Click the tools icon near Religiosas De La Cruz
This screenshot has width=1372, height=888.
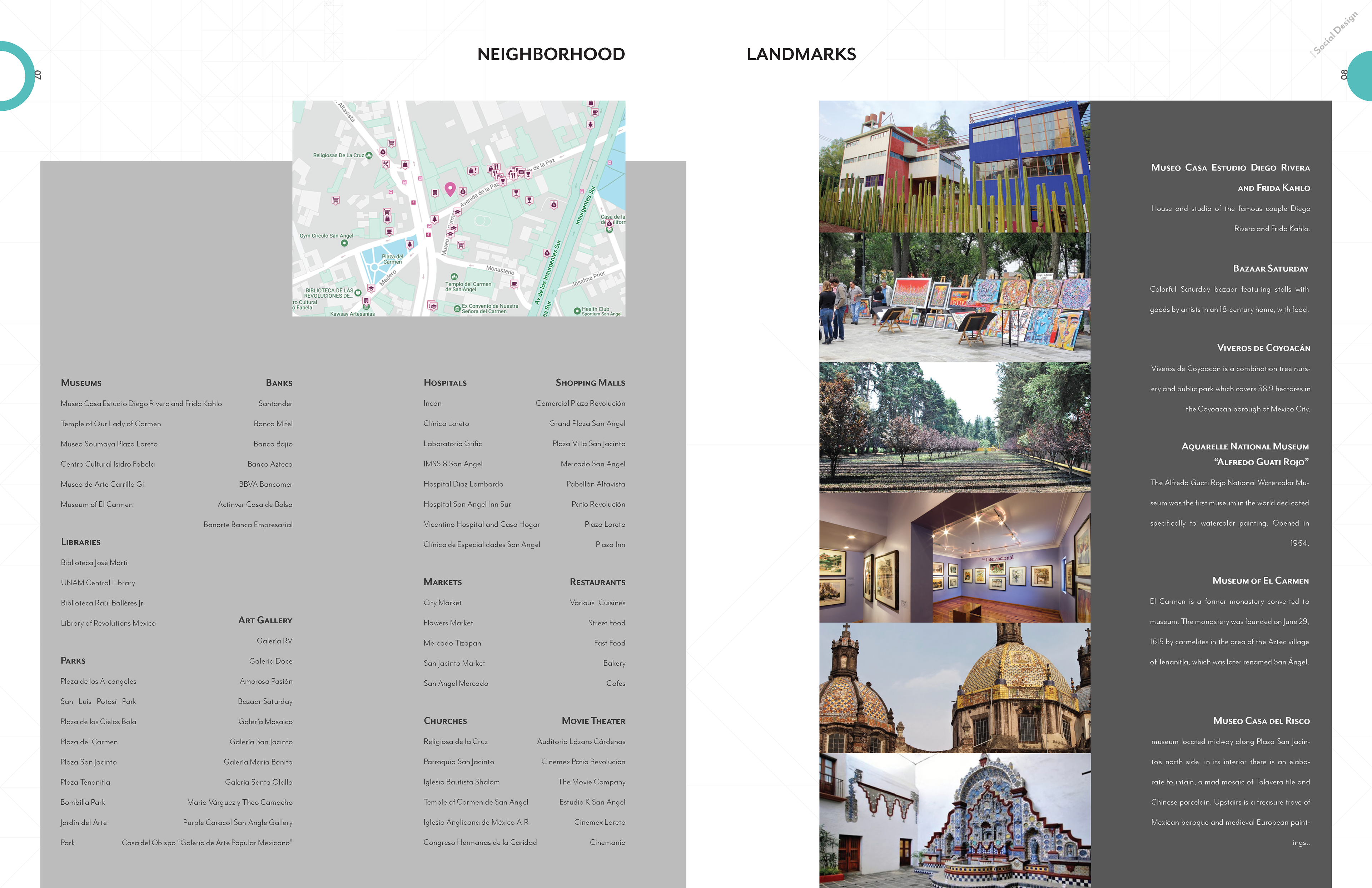tap(386, 164)
